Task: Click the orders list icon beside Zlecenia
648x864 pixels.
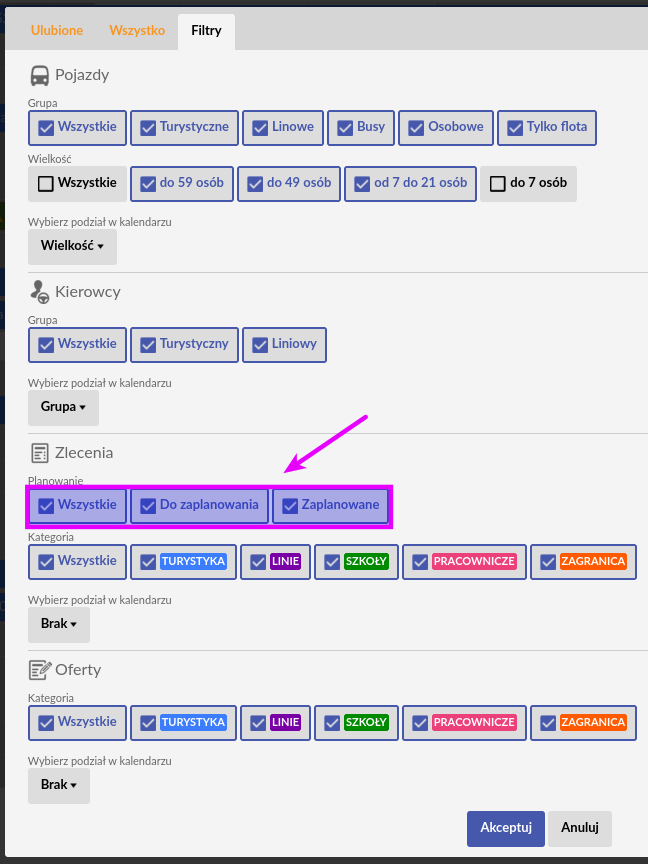Action: pos(40,453)
